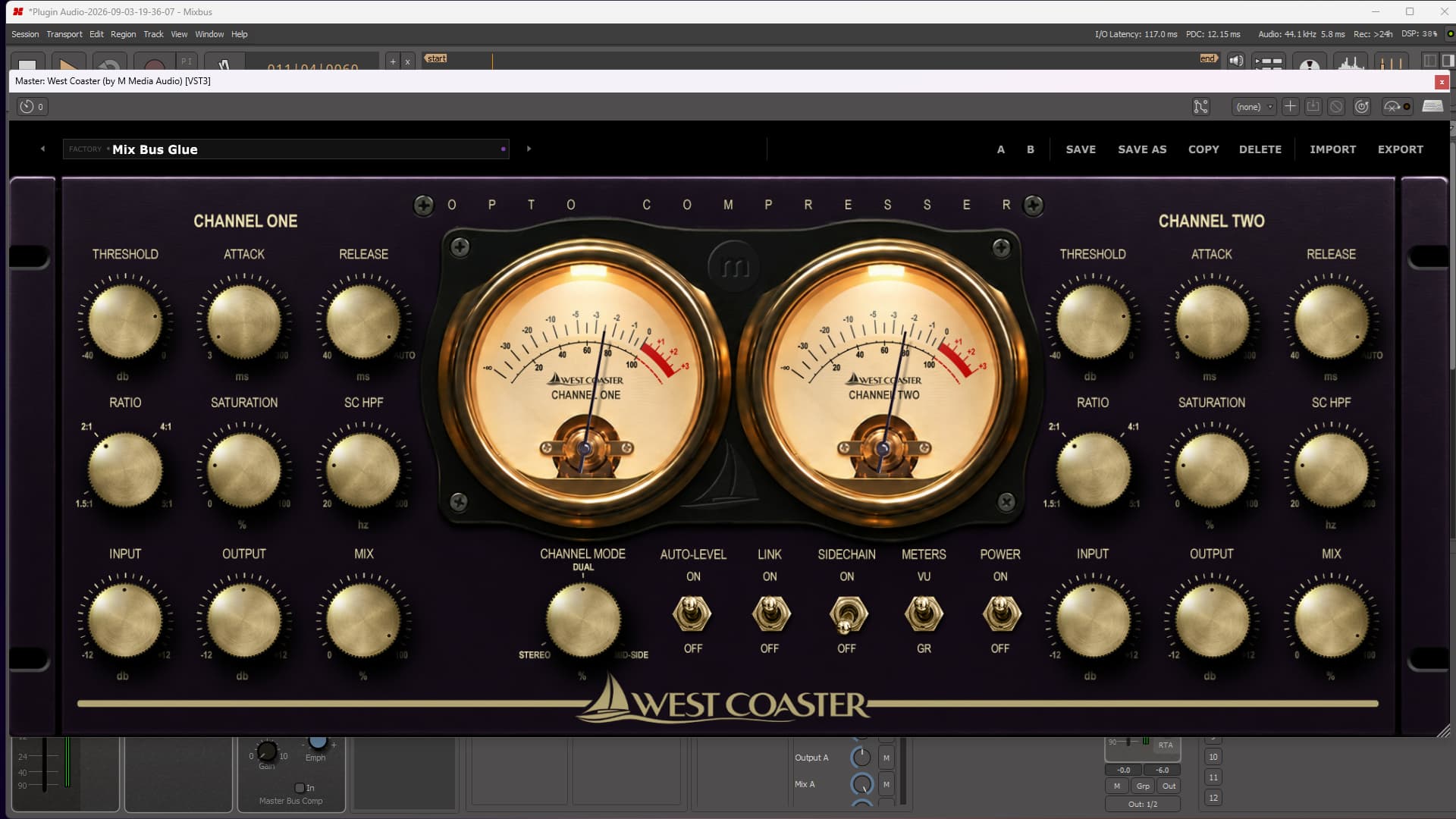Open the Session menu

point(25,34)
